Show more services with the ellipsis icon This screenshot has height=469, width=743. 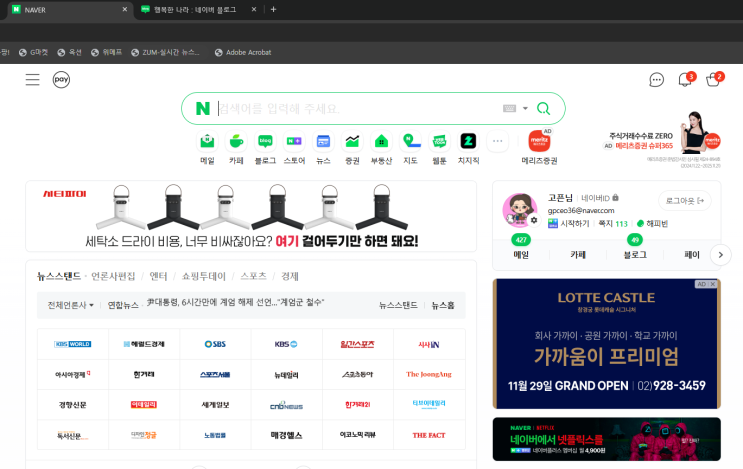(497, 141)
